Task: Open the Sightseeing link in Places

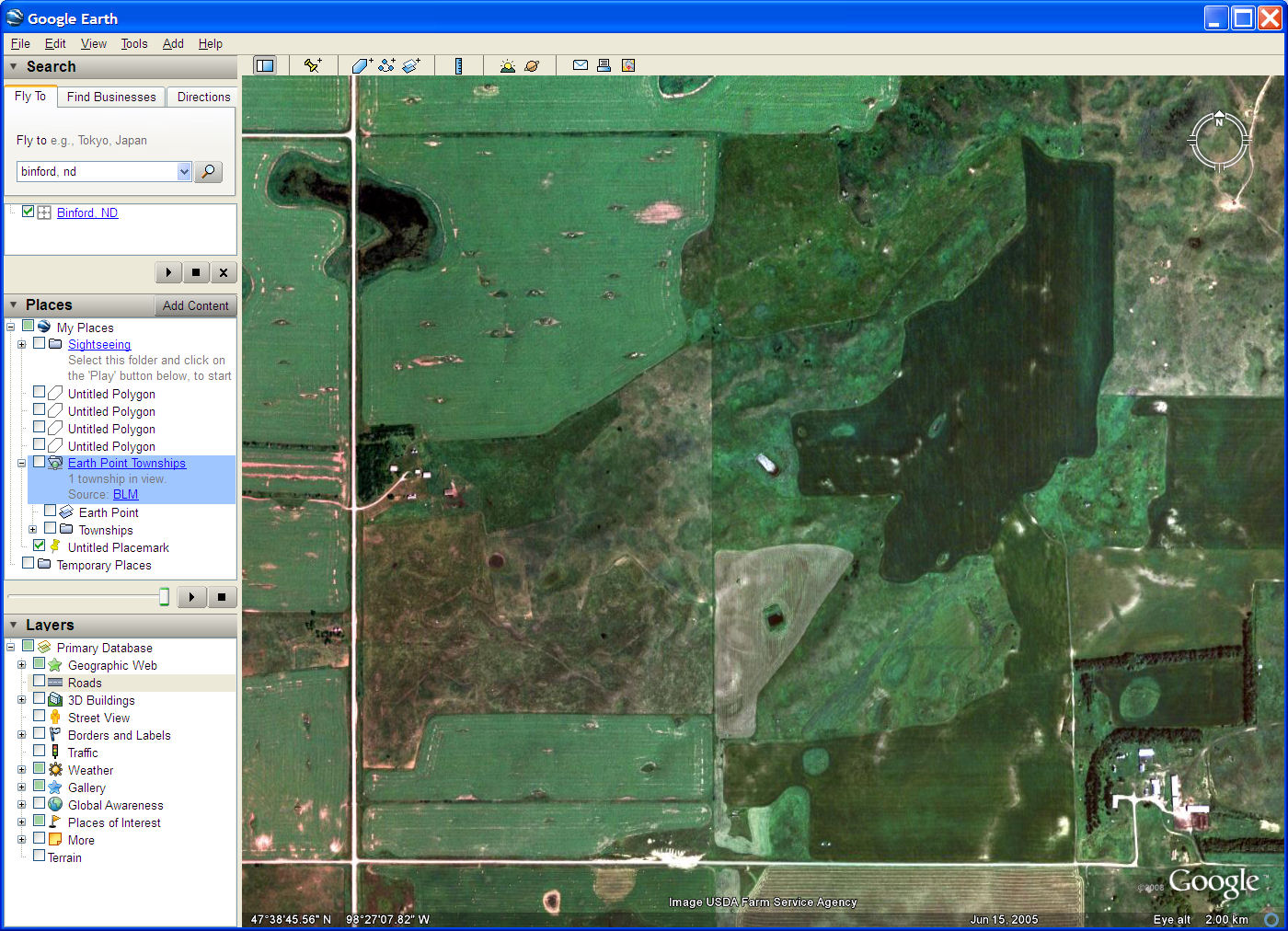Action: point(99,344)
